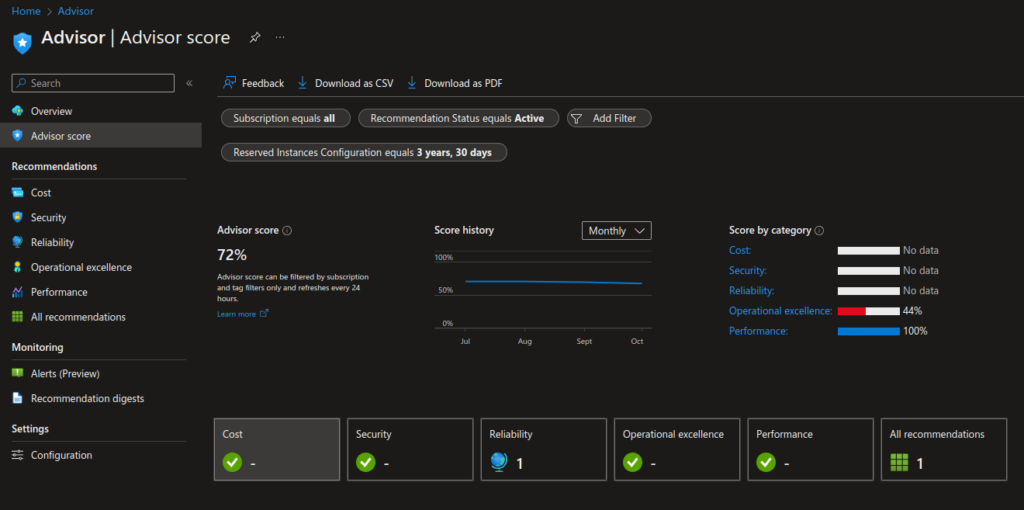
Task: Click the Operational excellence 44% score bar
Action: click(x=869, y=311)
